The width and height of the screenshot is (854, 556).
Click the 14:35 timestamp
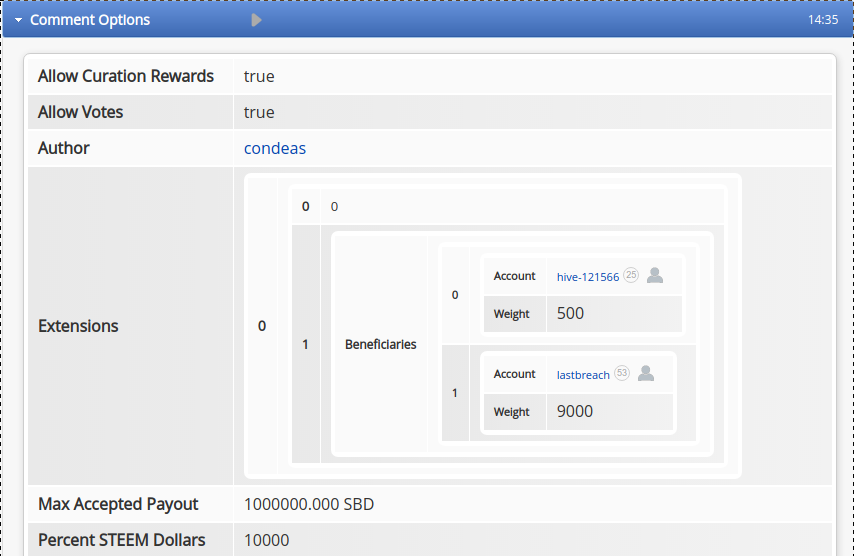click(x=822, y=20)
